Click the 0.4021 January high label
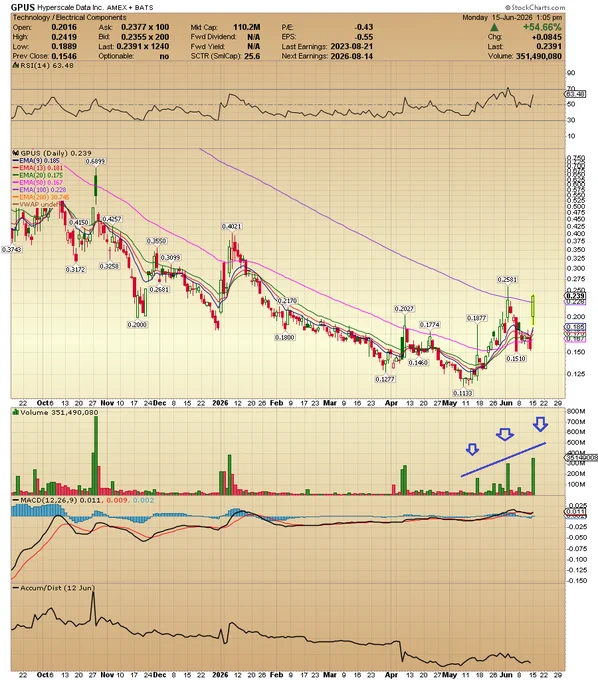This screenshot has height=680, width=598. pyautogui.click(x=232, y=226)
